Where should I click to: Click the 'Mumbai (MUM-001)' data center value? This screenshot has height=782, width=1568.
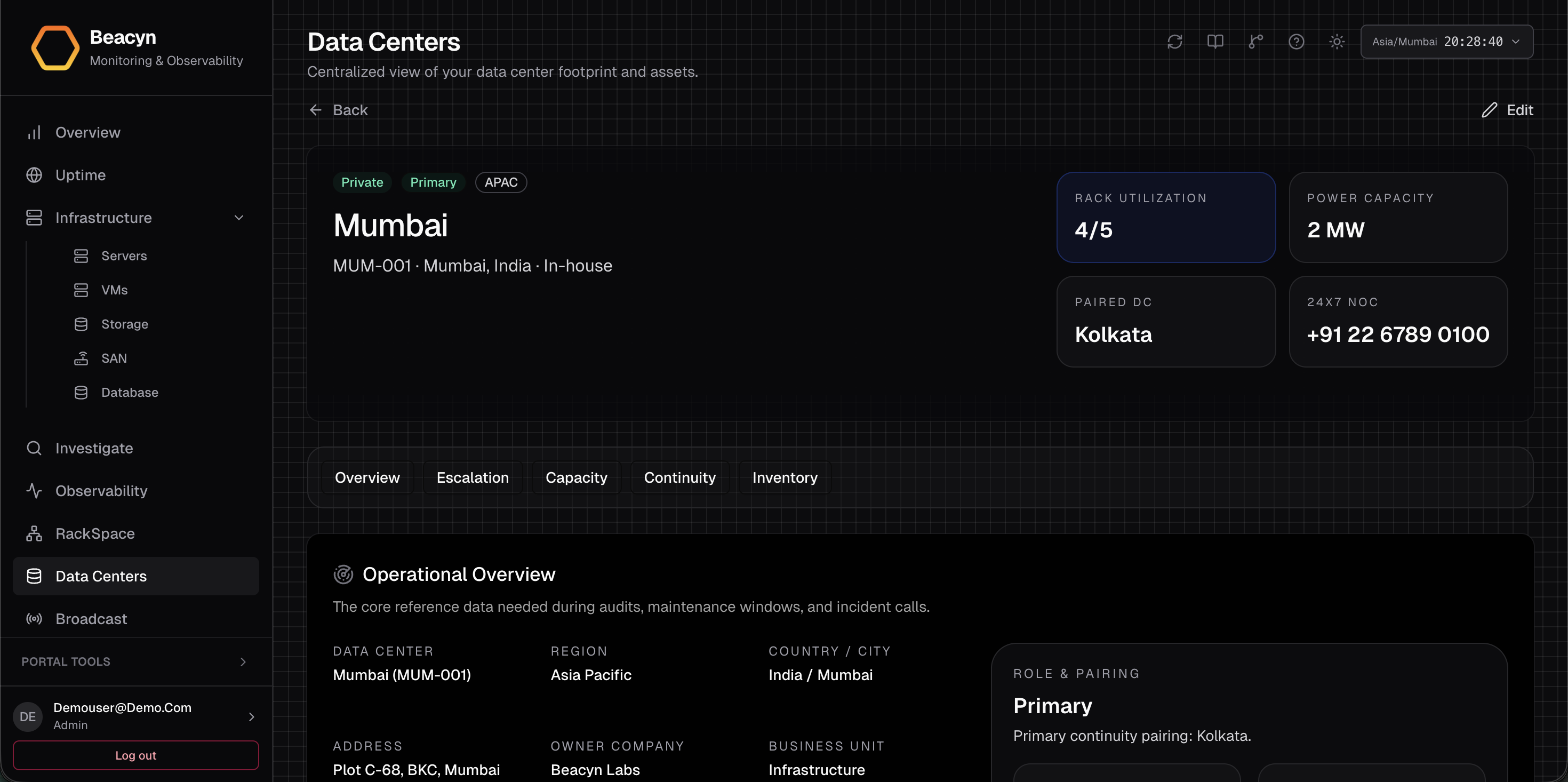click(402, 675)
